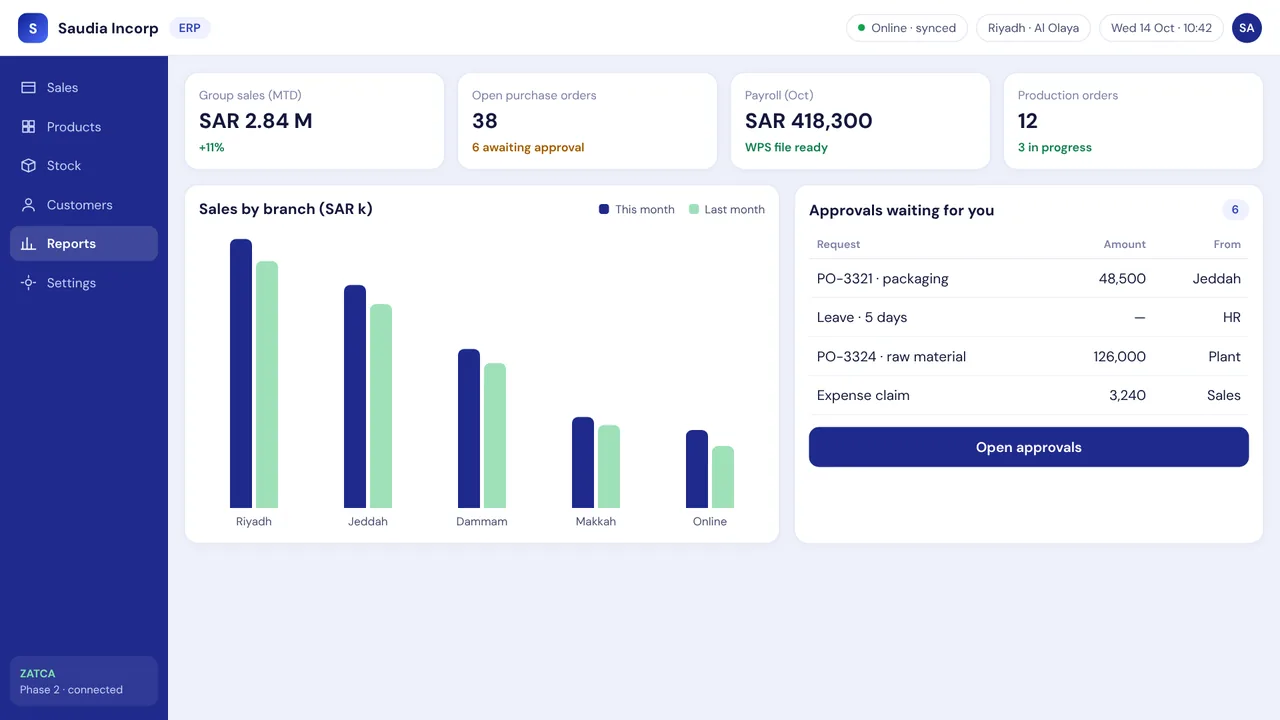
Task: Open Sales in sidebar
Action: (x=84, y=88)
